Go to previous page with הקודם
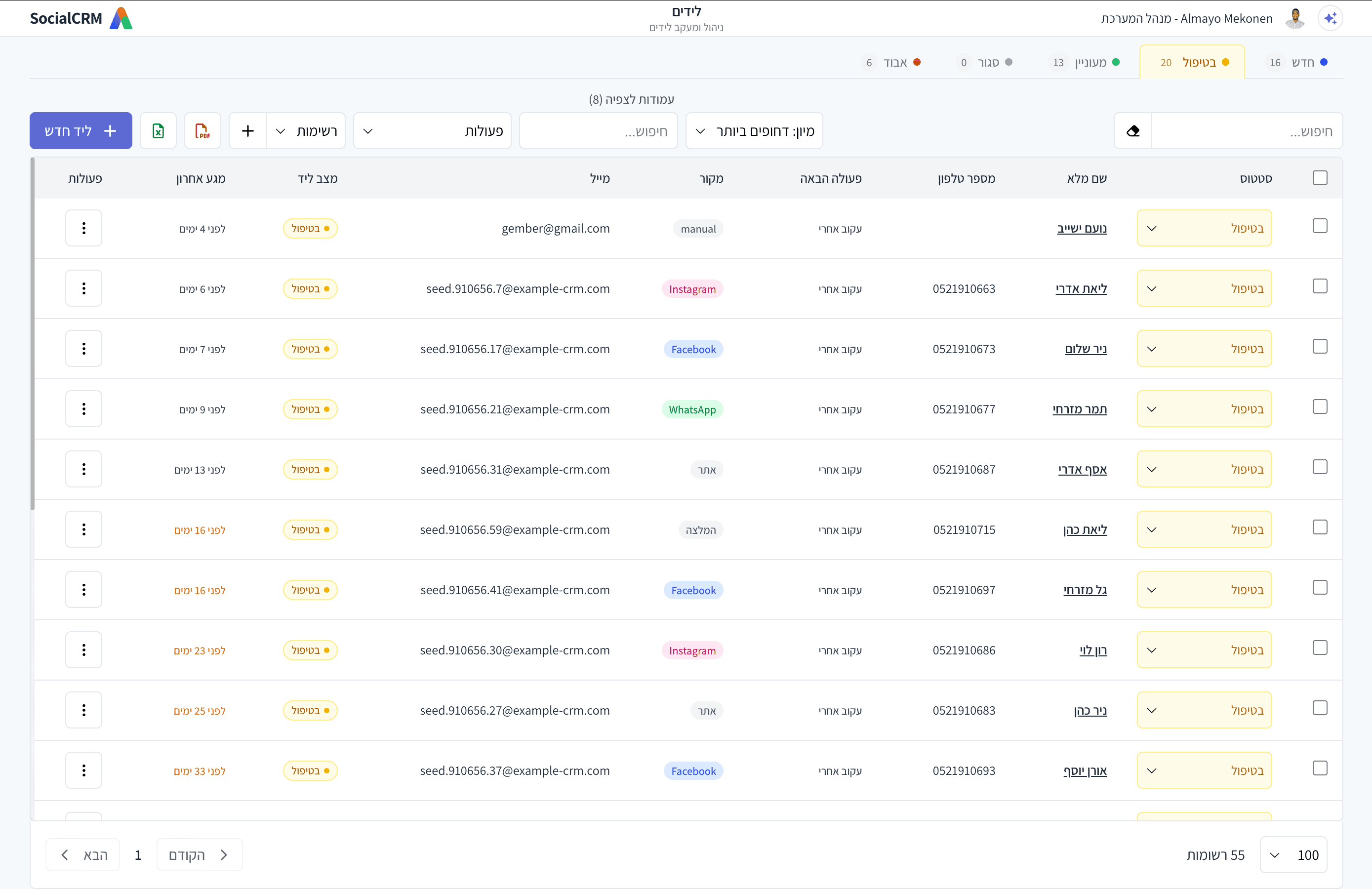1372x889 pixels. coord(200,855)
